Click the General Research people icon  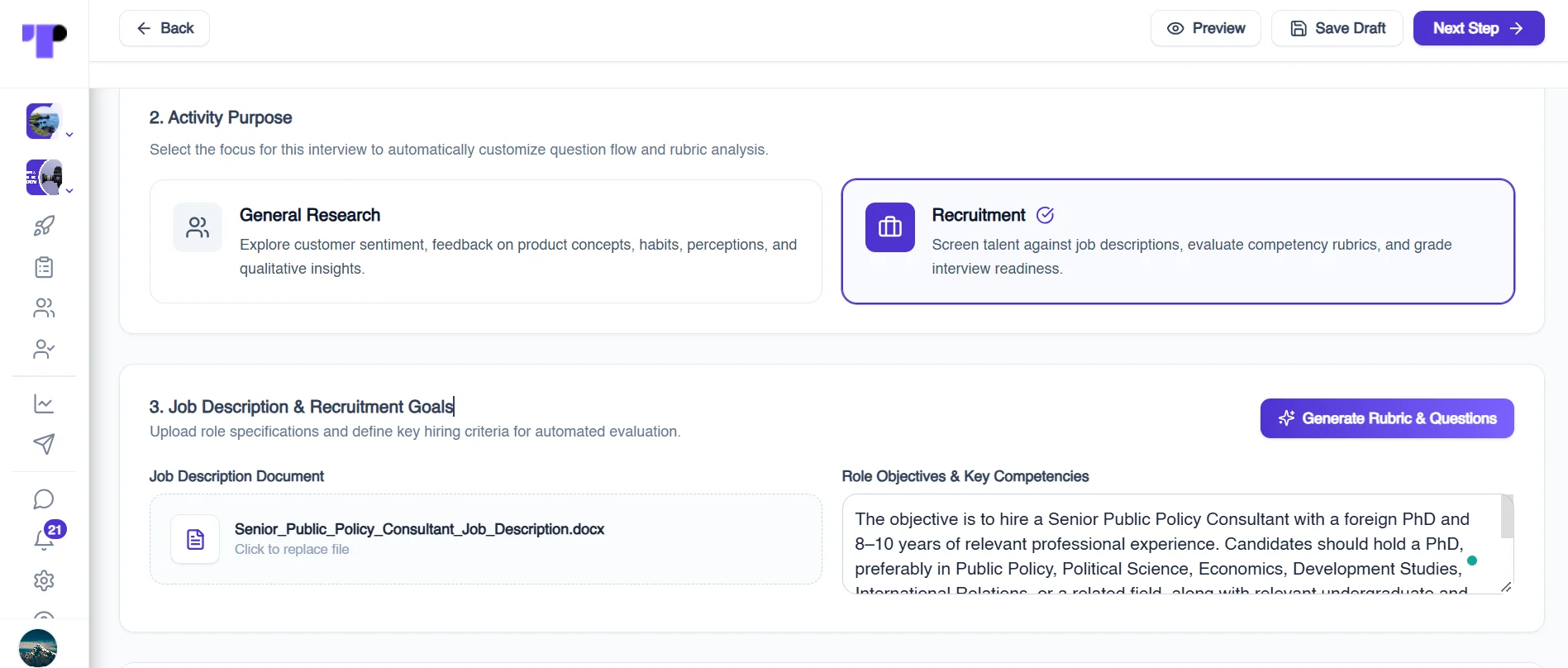click(198, 227)
